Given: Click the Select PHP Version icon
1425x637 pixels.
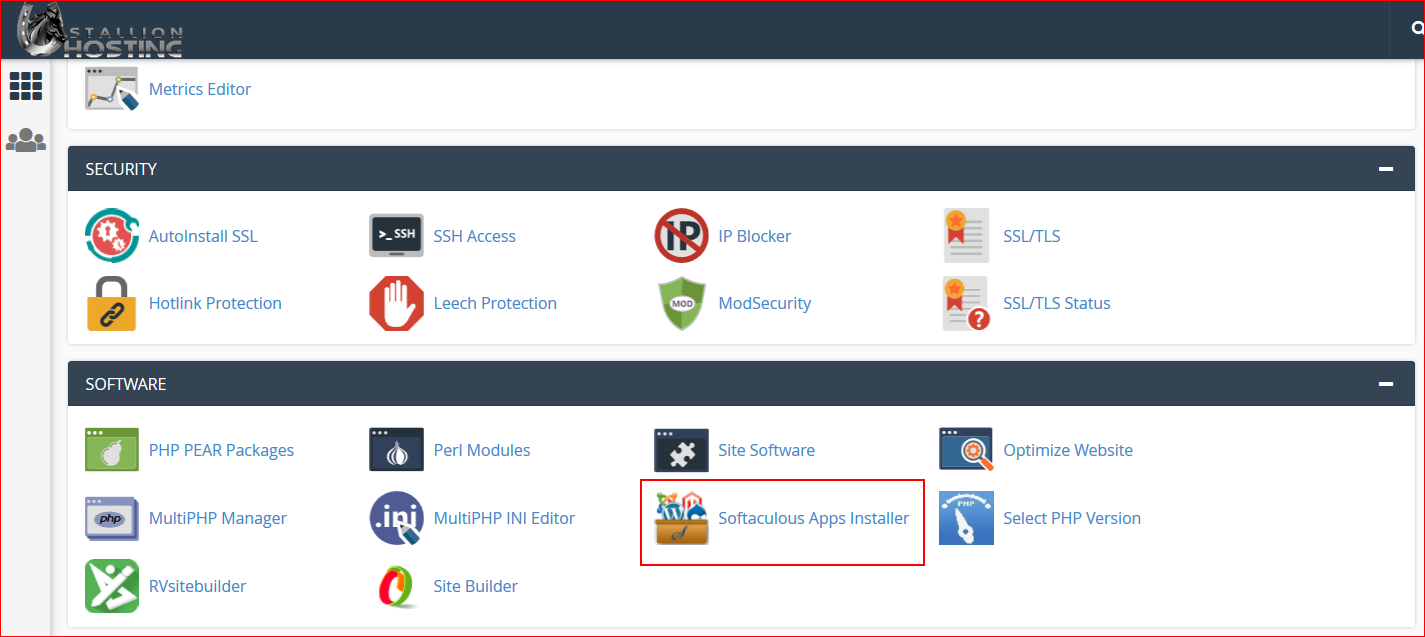Looking at the screenshot, I should [966, 518].
